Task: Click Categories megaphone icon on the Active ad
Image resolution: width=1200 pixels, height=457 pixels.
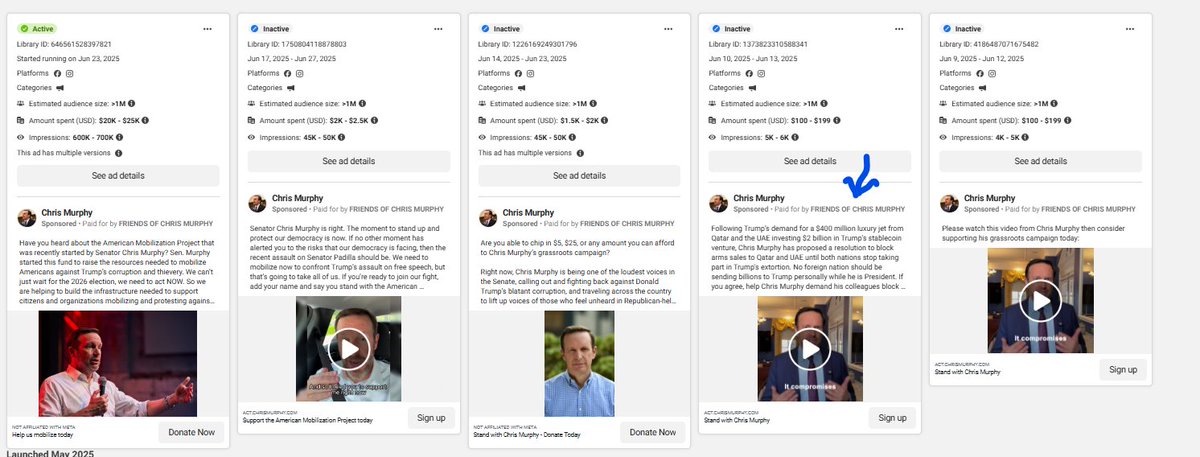Action: 61,88
